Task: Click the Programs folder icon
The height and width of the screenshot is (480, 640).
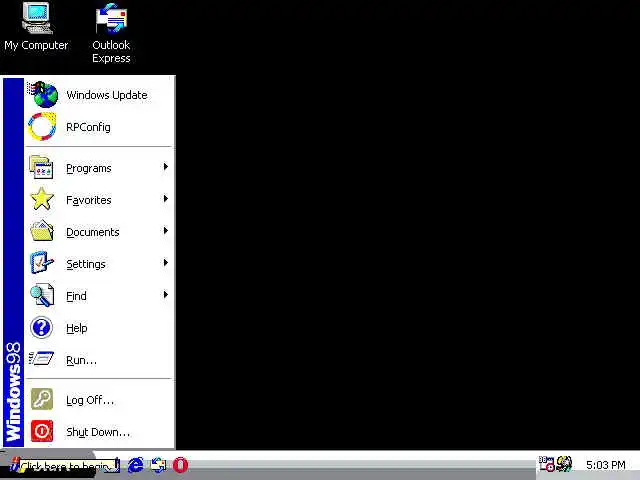Action: coord(41,167)
